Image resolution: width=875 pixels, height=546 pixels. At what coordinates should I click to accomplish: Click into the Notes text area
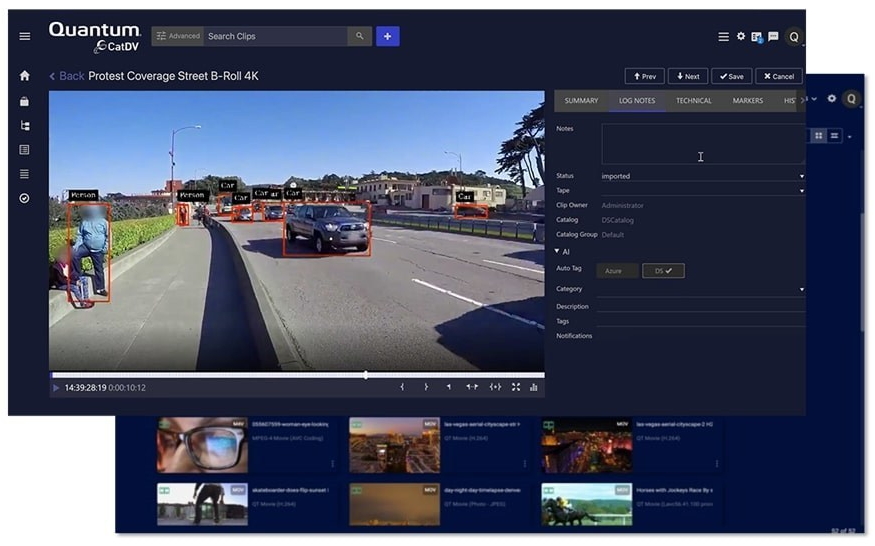(703, 144)
